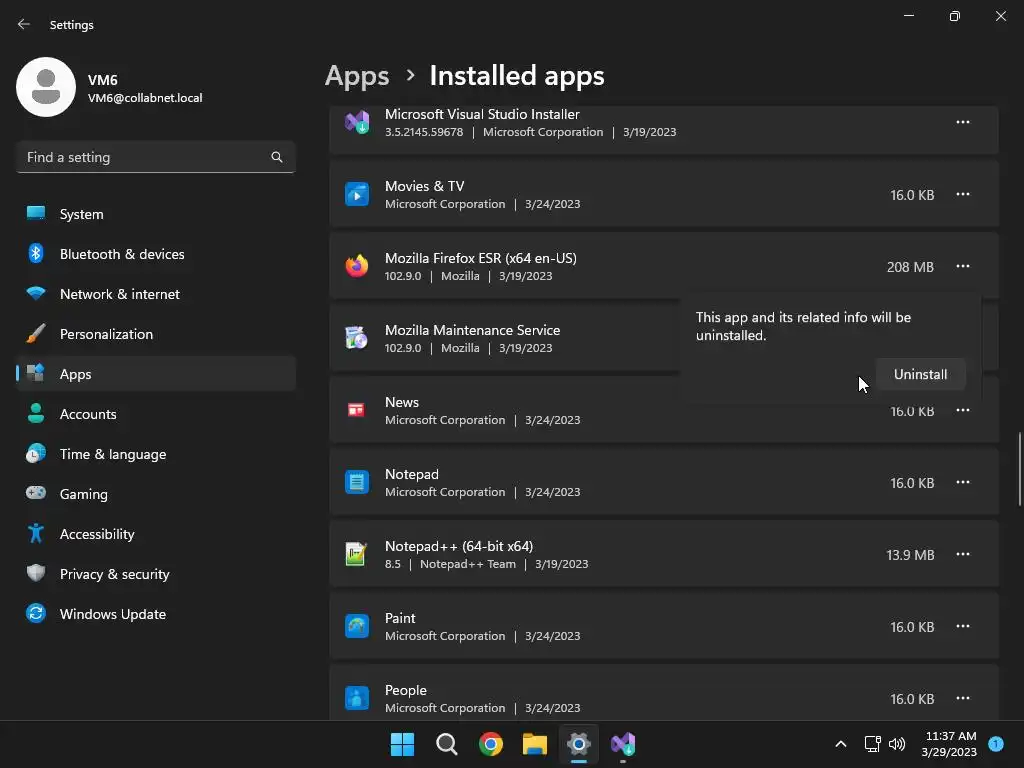Open more options for Movies & TV
The height and width of the screenshot is (768, 1024).
pos(963,194)
